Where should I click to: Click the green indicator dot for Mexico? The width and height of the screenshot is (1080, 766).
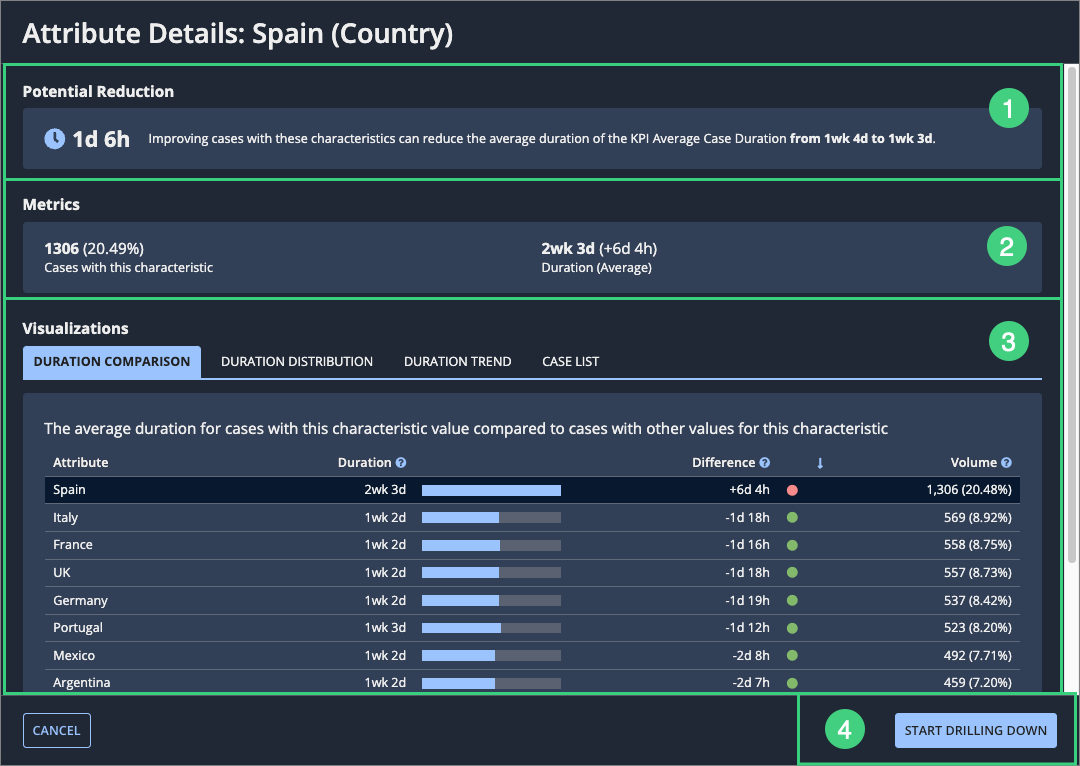792,655
